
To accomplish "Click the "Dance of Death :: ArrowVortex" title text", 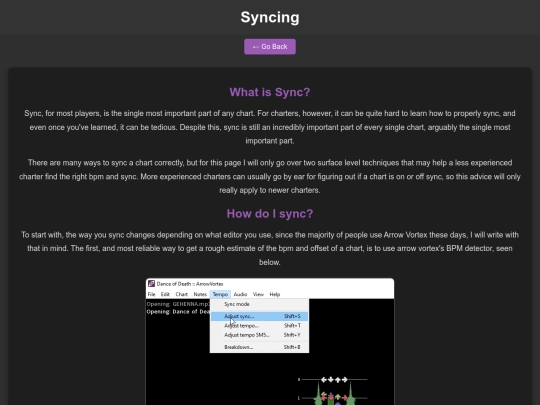I will point(190,284).
